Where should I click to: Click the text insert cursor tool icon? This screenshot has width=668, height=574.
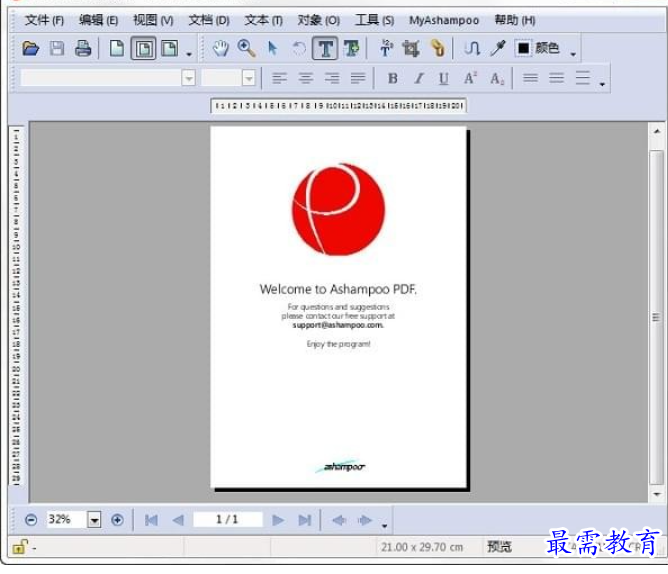386,49
